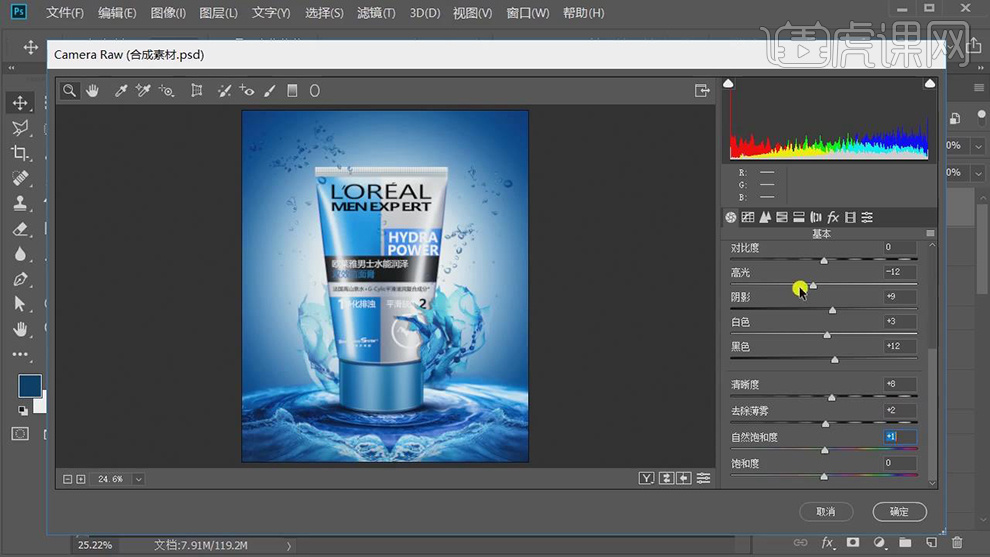The width and height of the screenshot is (990, 557).
Task: Toggle before/after view Y button
Action: [647, 479]
